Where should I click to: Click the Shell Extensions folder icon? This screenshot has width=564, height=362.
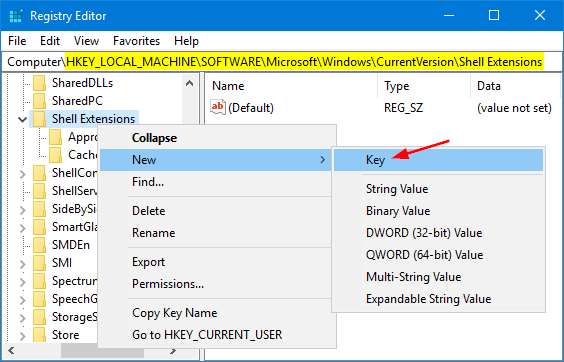[40, 119]
